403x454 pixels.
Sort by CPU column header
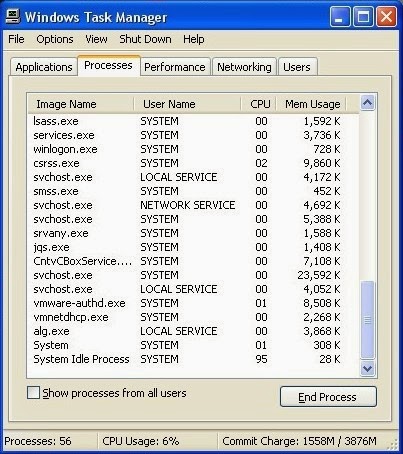[259, 104]
